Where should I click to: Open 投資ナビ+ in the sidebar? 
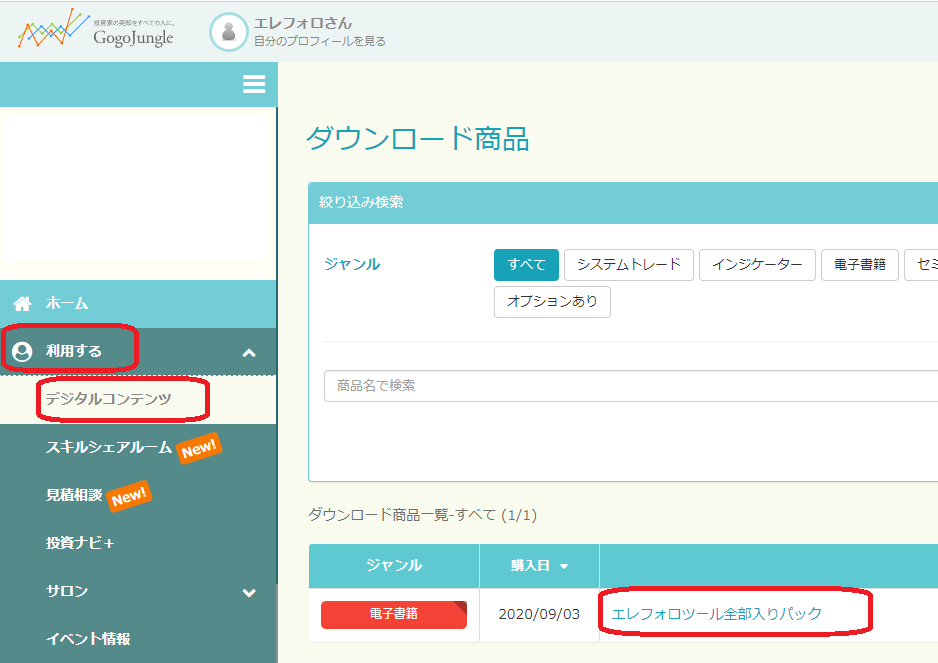[80, 543]
